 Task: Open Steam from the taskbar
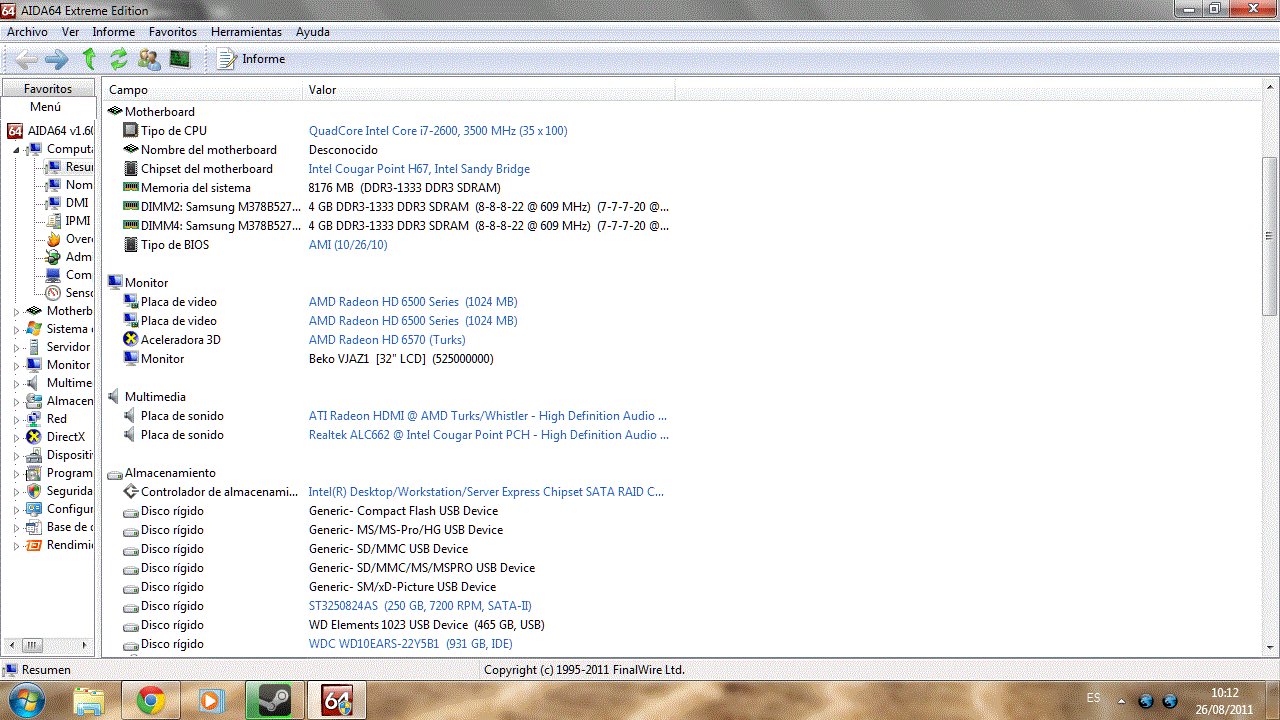click(274, 700)
